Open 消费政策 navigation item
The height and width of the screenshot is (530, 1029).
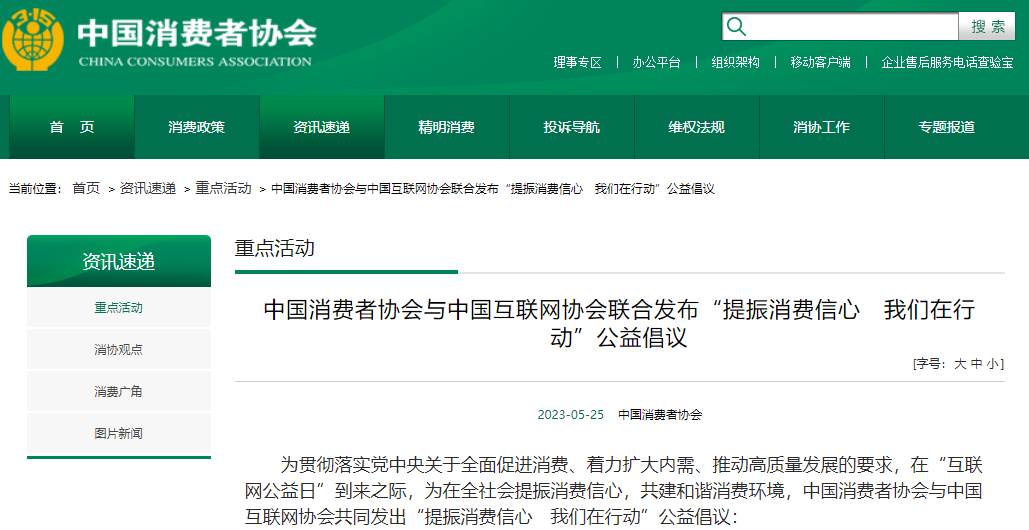click(196, 127)
